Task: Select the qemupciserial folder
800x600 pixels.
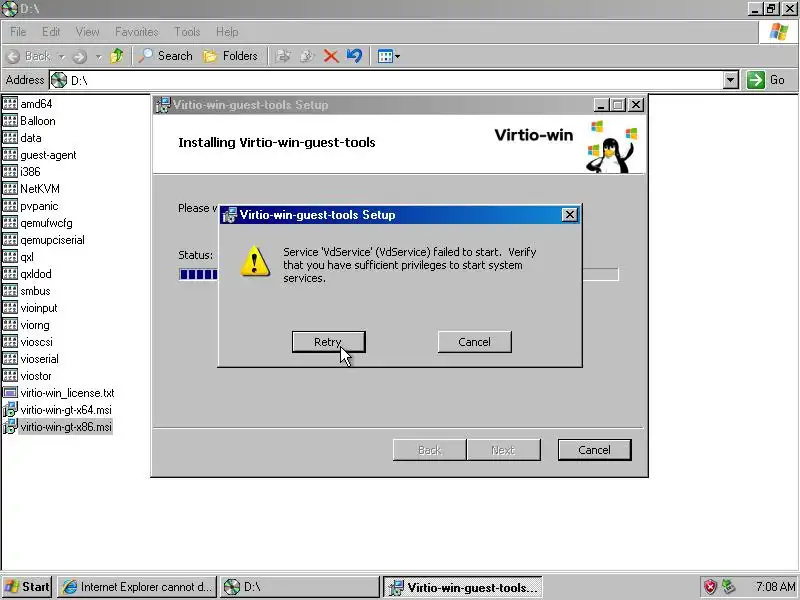Action: 44,240
